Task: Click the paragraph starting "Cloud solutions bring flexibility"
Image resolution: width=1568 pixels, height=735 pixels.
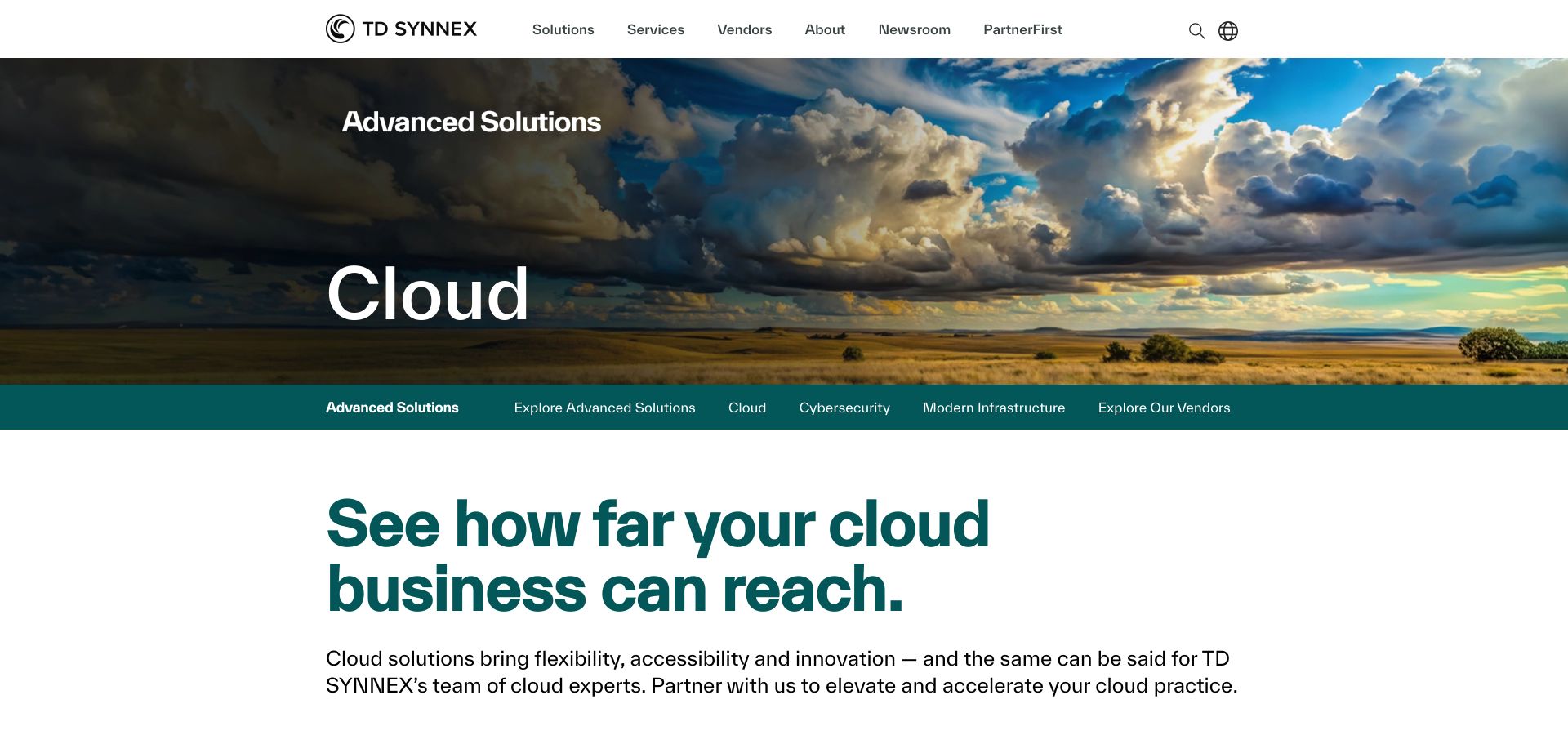Action: point(781,671)
